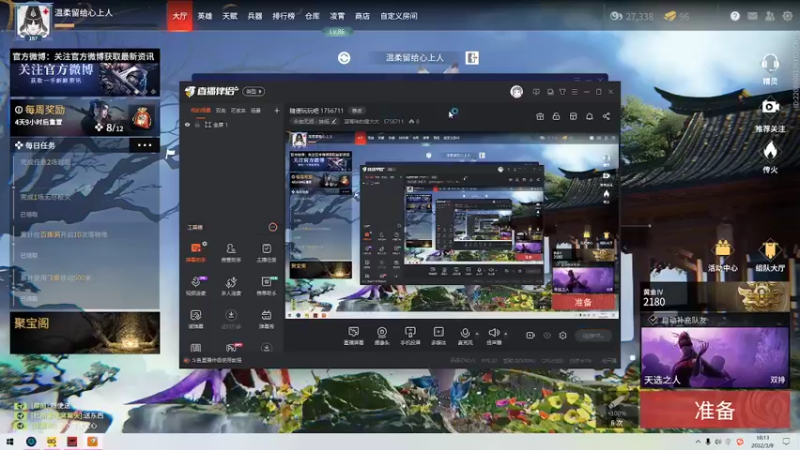Open 活动中心 in the game lobby
Viewport: 800px width, 450px height.
pyautogui.click(x=722, y=255)
